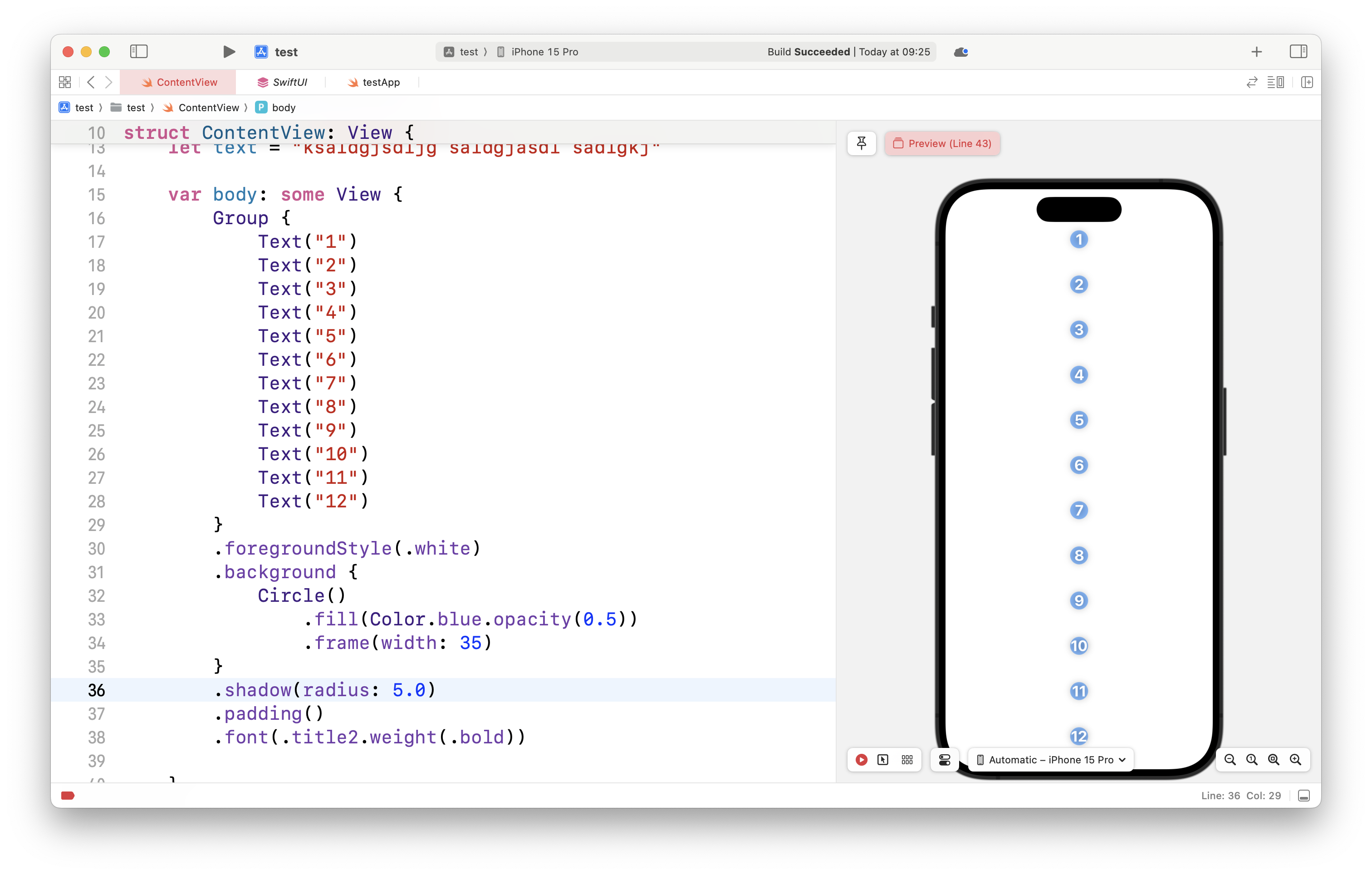Click the pin preview icon in preview pane

tap(862, 142)
